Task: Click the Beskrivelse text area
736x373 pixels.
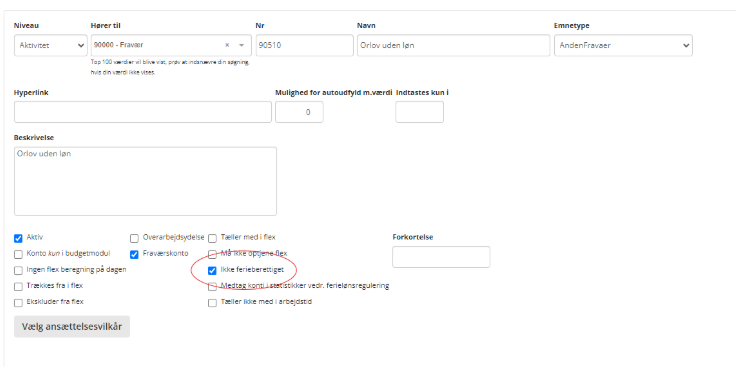Action: tap(146, 181)
